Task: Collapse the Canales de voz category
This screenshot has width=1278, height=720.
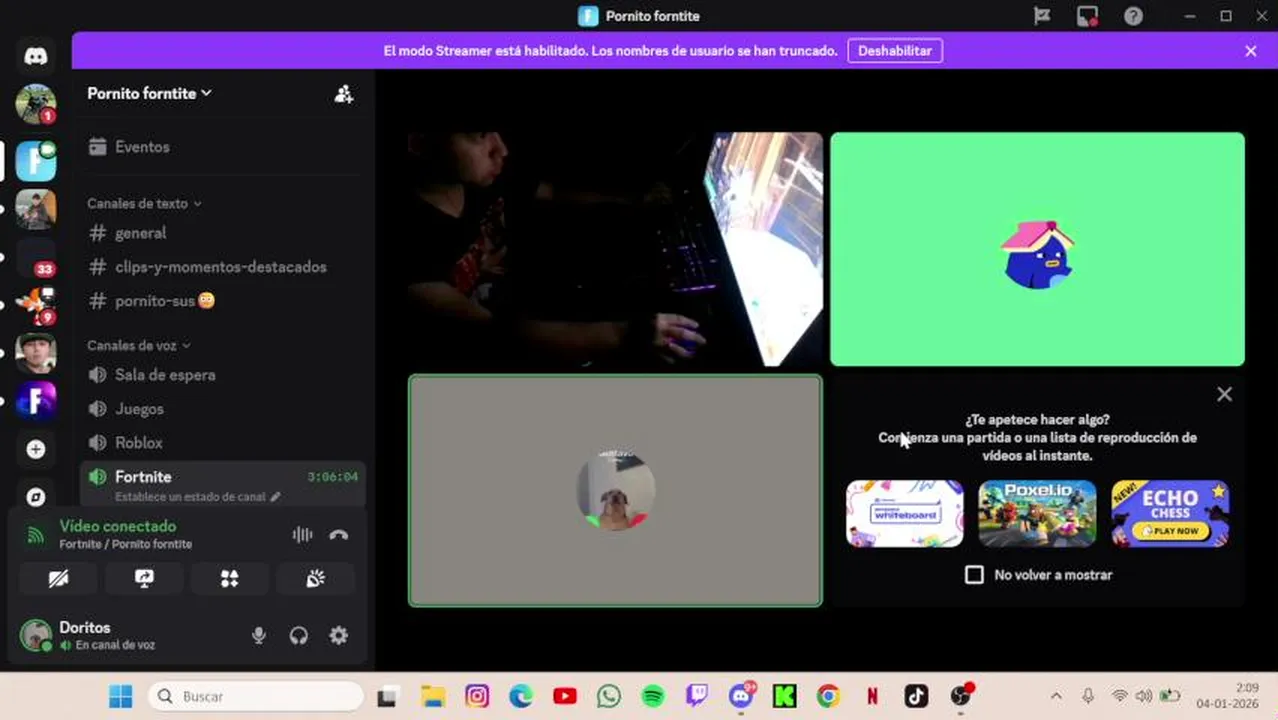Action: click(138, 345)
